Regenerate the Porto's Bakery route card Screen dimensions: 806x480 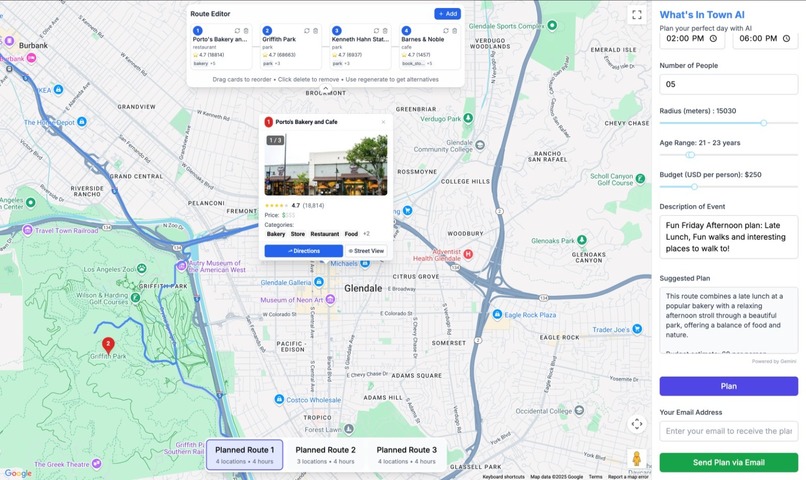[237, 31]
